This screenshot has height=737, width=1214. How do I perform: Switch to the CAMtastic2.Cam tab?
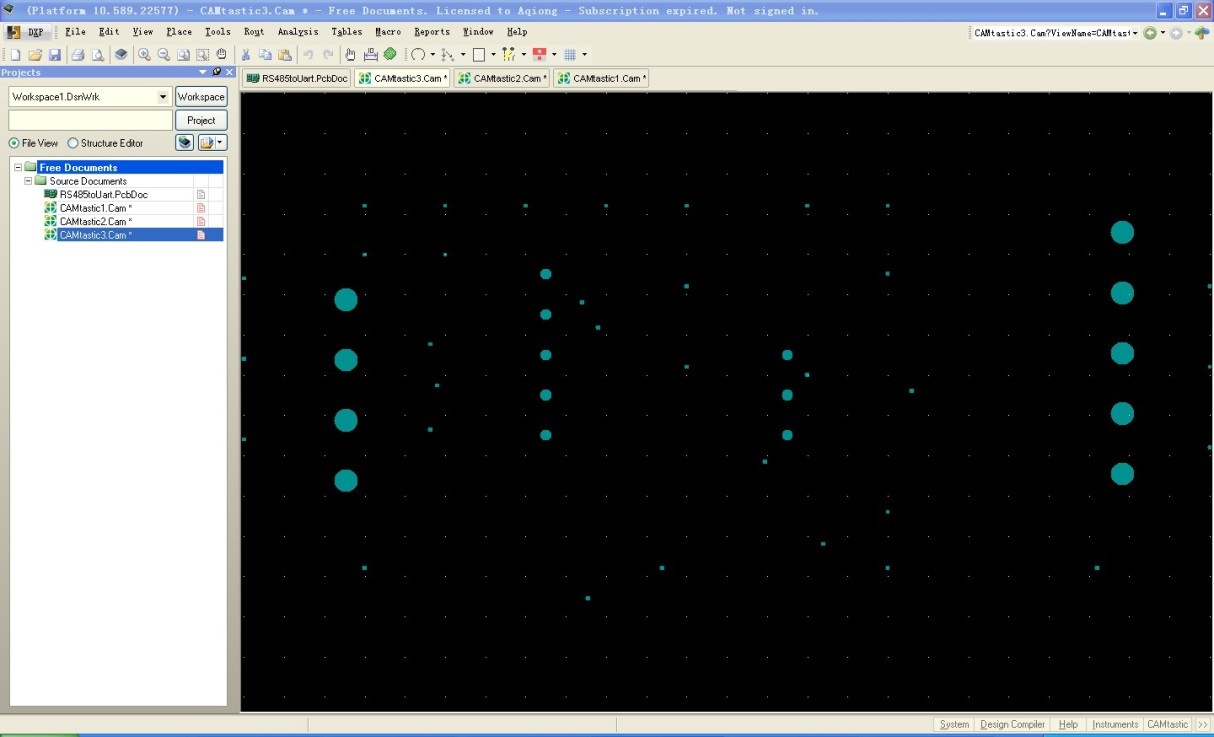(503, 78)
